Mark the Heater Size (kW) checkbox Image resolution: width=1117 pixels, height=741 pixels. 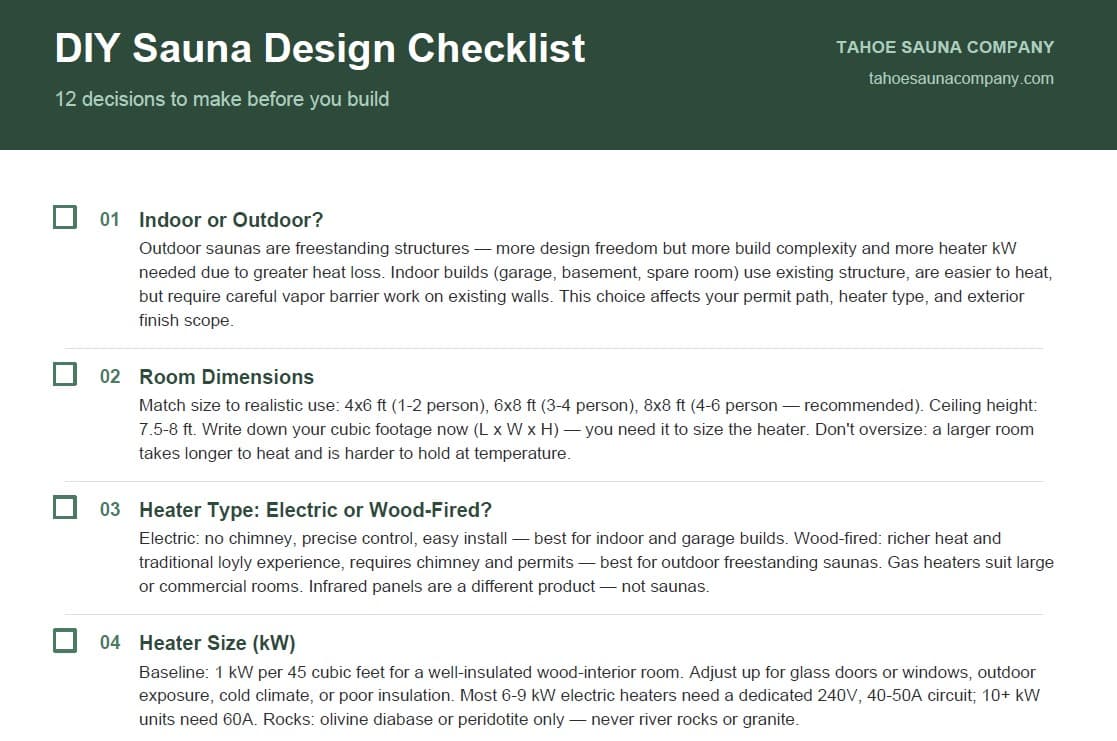[65, 641]
